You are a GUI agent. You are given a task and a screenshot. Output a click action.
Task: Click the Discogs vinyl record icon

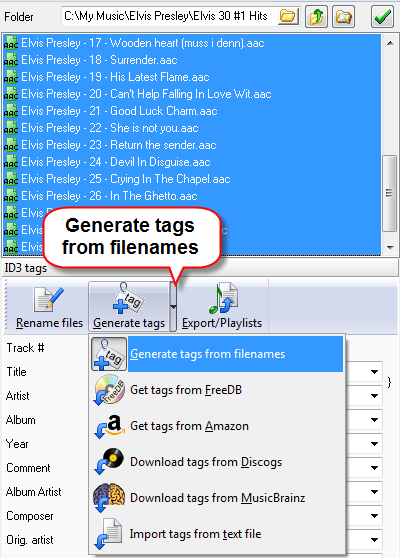(109, 462)
